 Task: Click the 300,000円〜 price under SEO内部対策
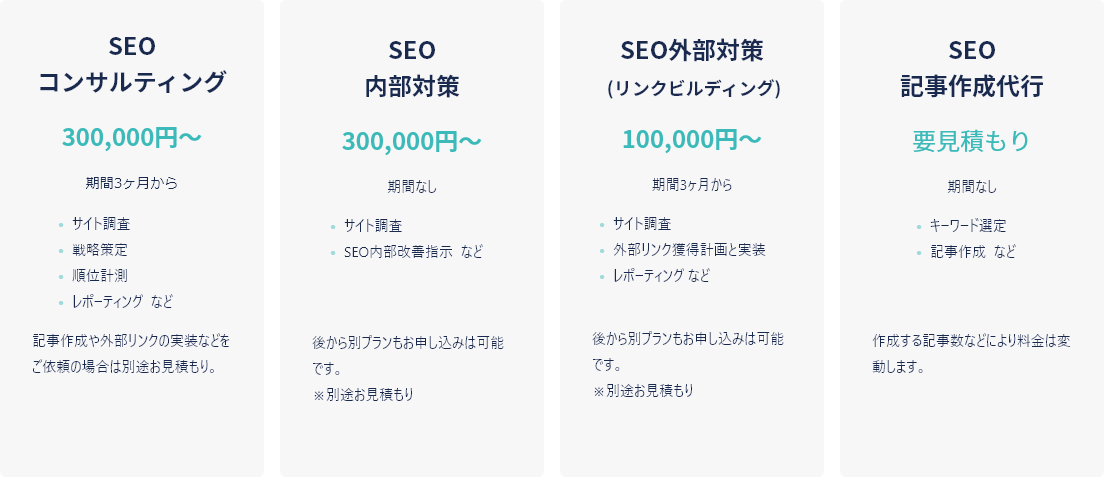[412, 141]
